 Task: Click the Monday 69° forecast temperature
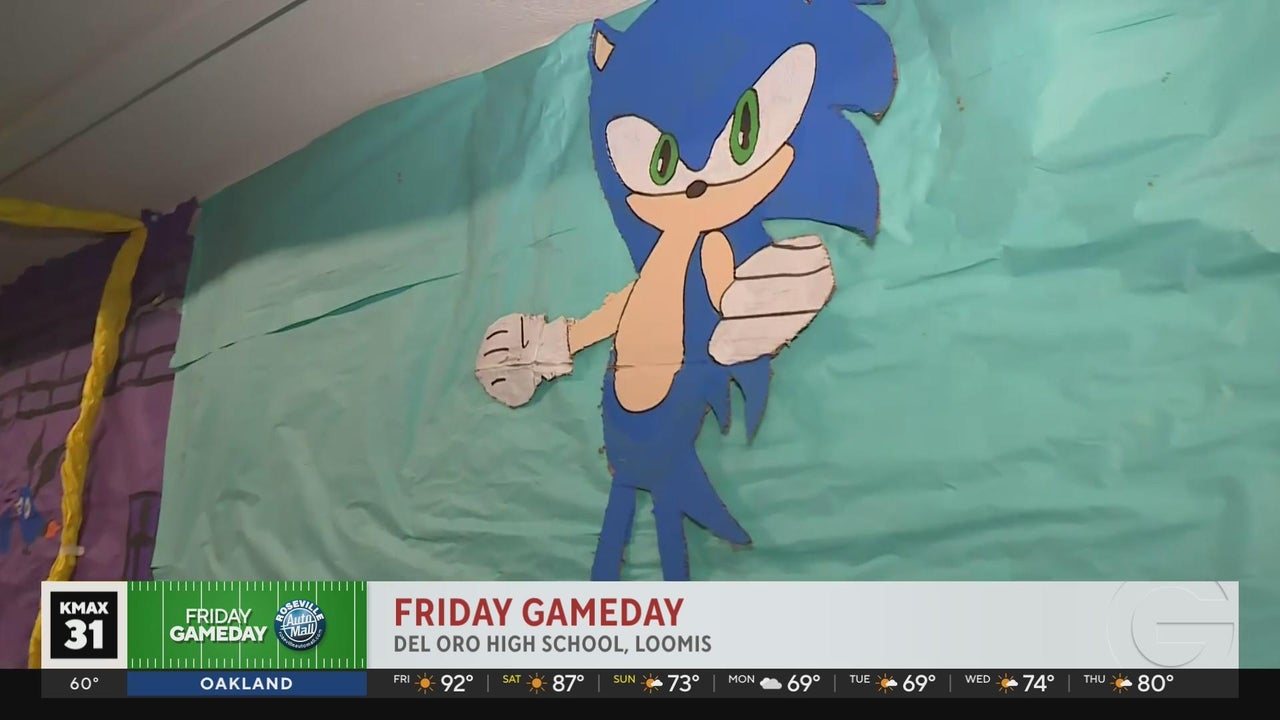pyautogui.click(x=803, y=684)
